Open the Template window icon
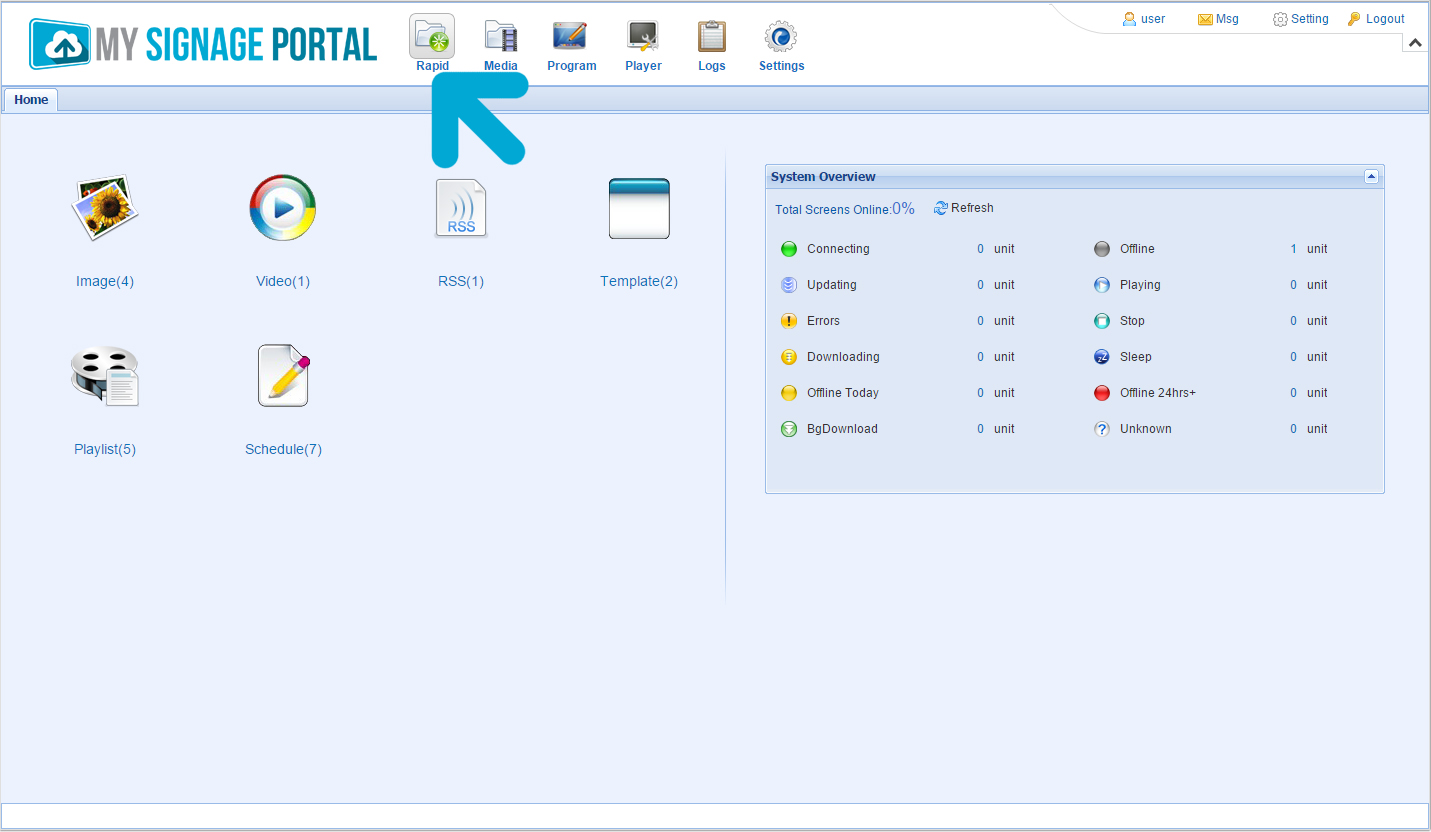 coord(639,208)
